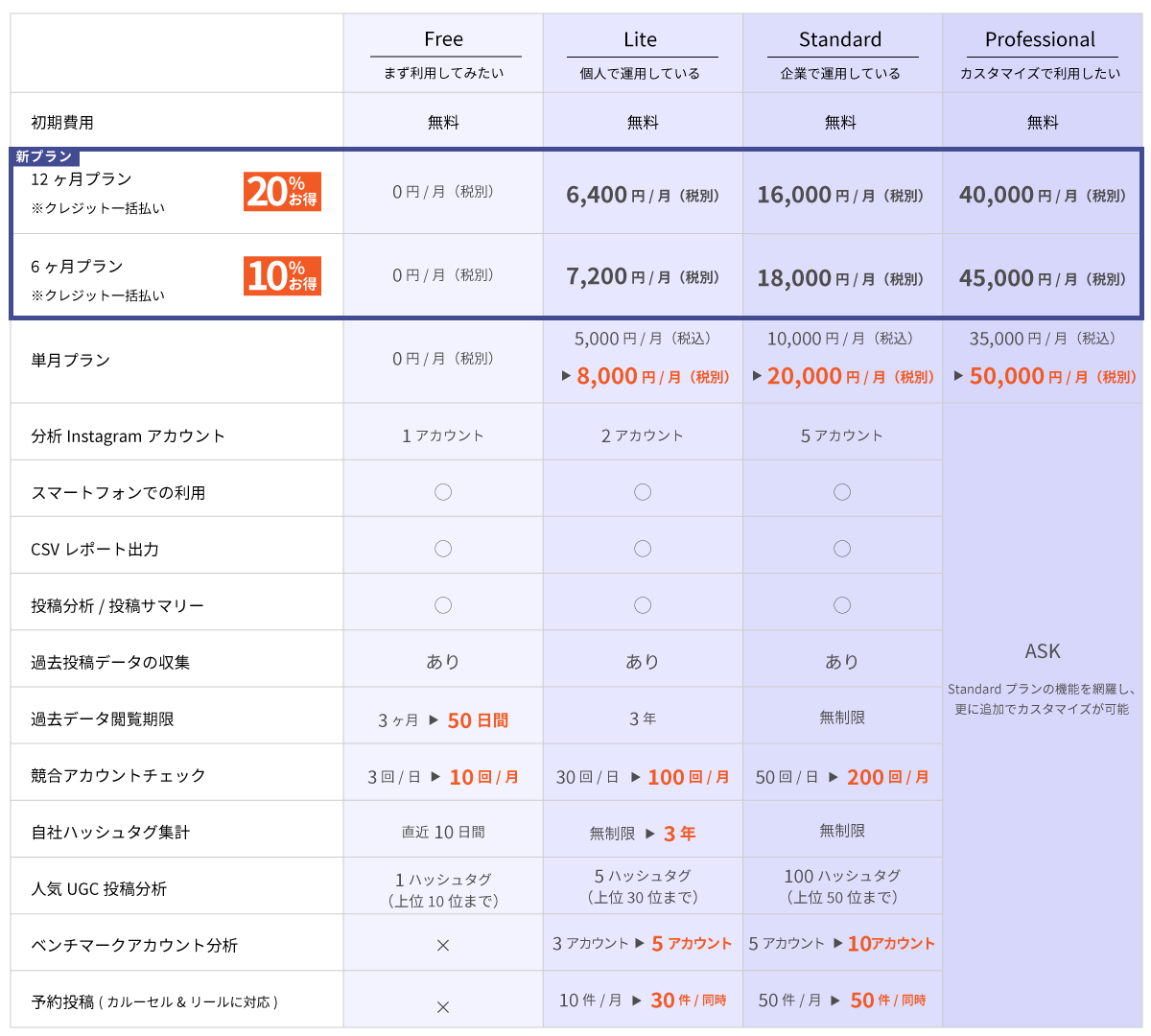Click the arrow before 50 日間 in Free
1151x1036 pixels.
(x=434, y=719)
